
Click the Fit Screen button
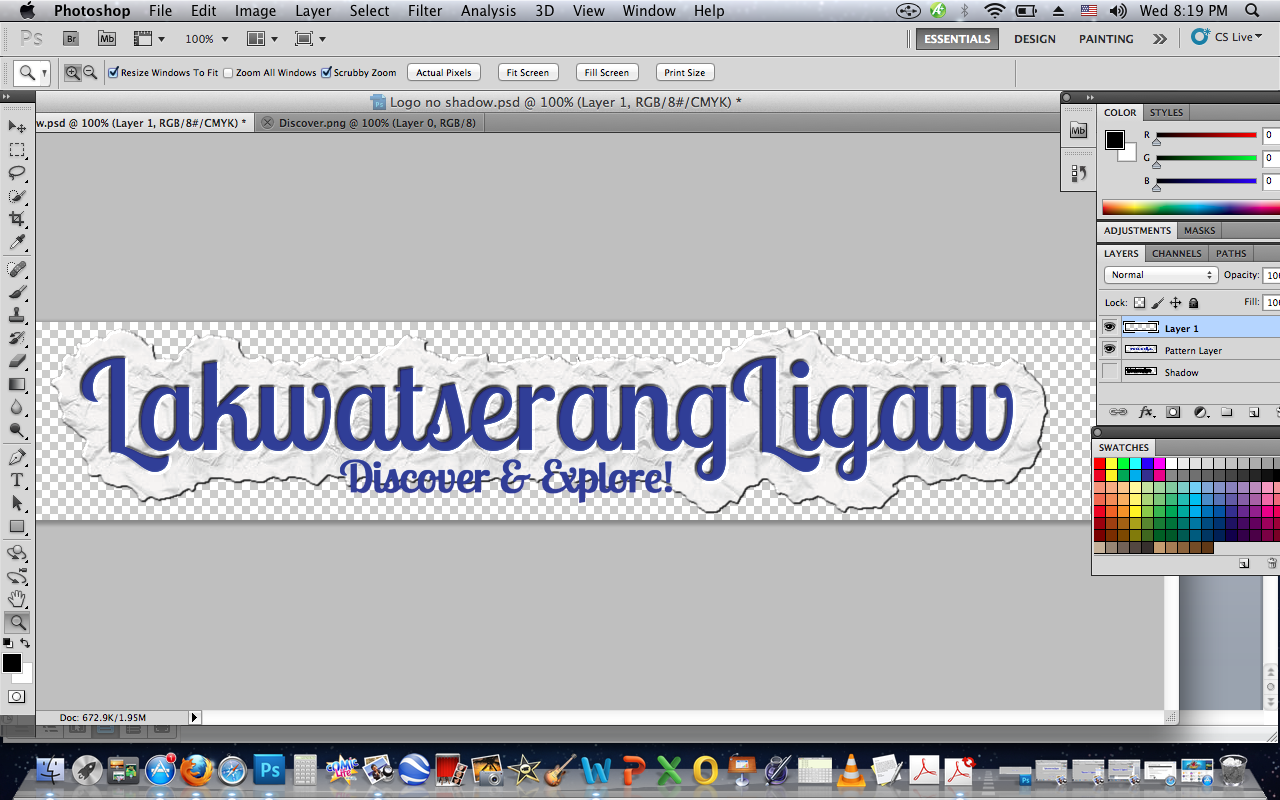[x=527, y=72]
